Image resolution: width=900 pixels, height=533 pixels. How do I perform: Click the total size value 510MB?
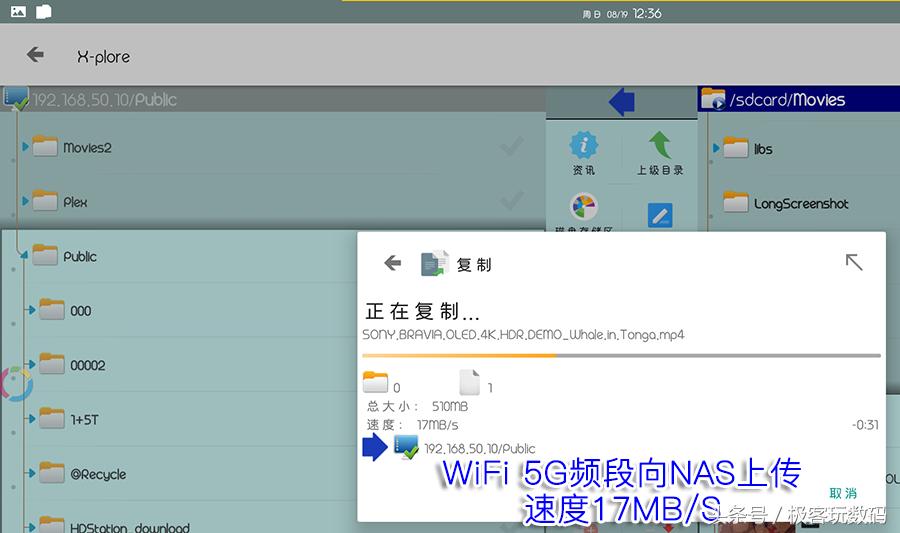450,406
